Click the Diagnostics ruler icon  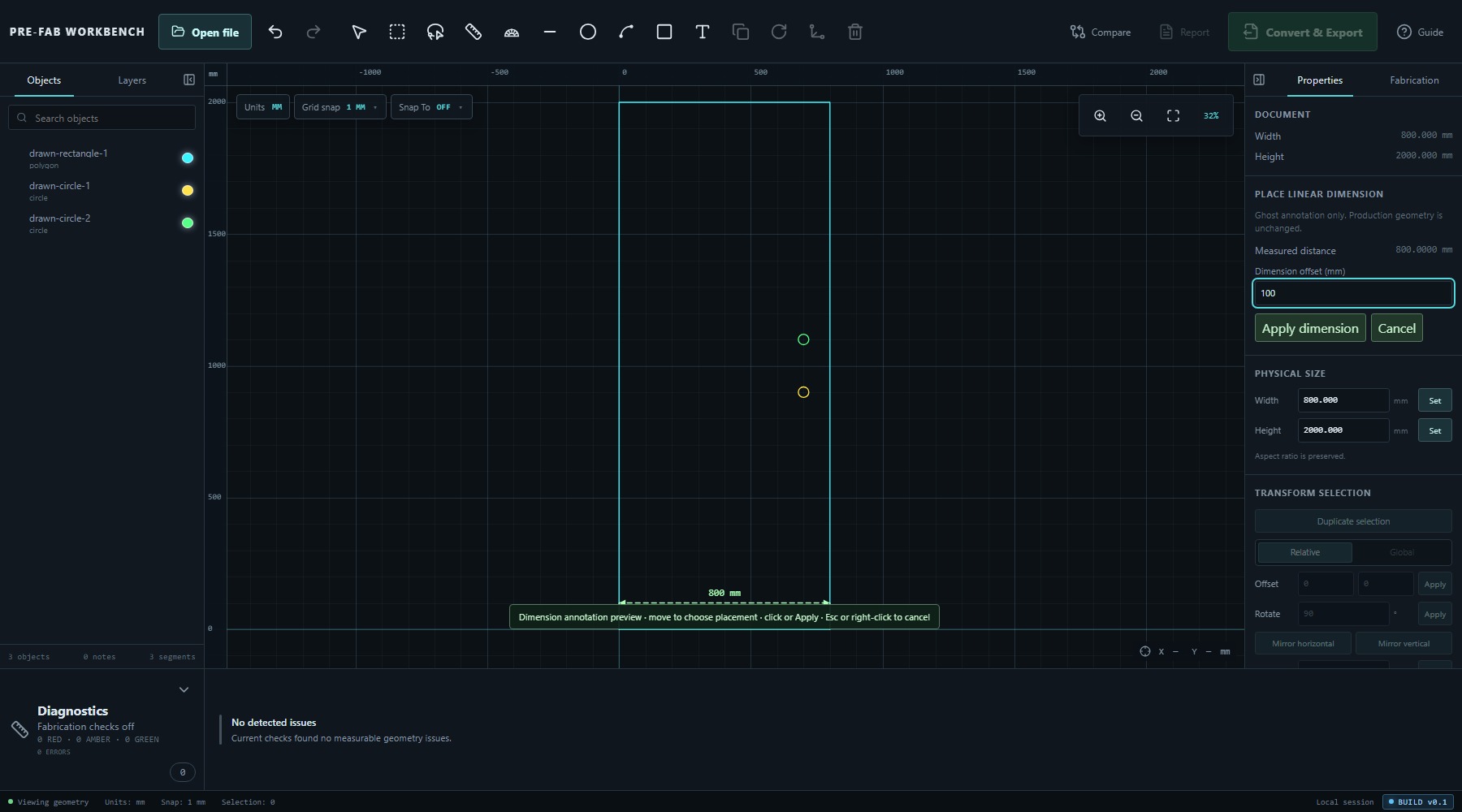[19, 729]
